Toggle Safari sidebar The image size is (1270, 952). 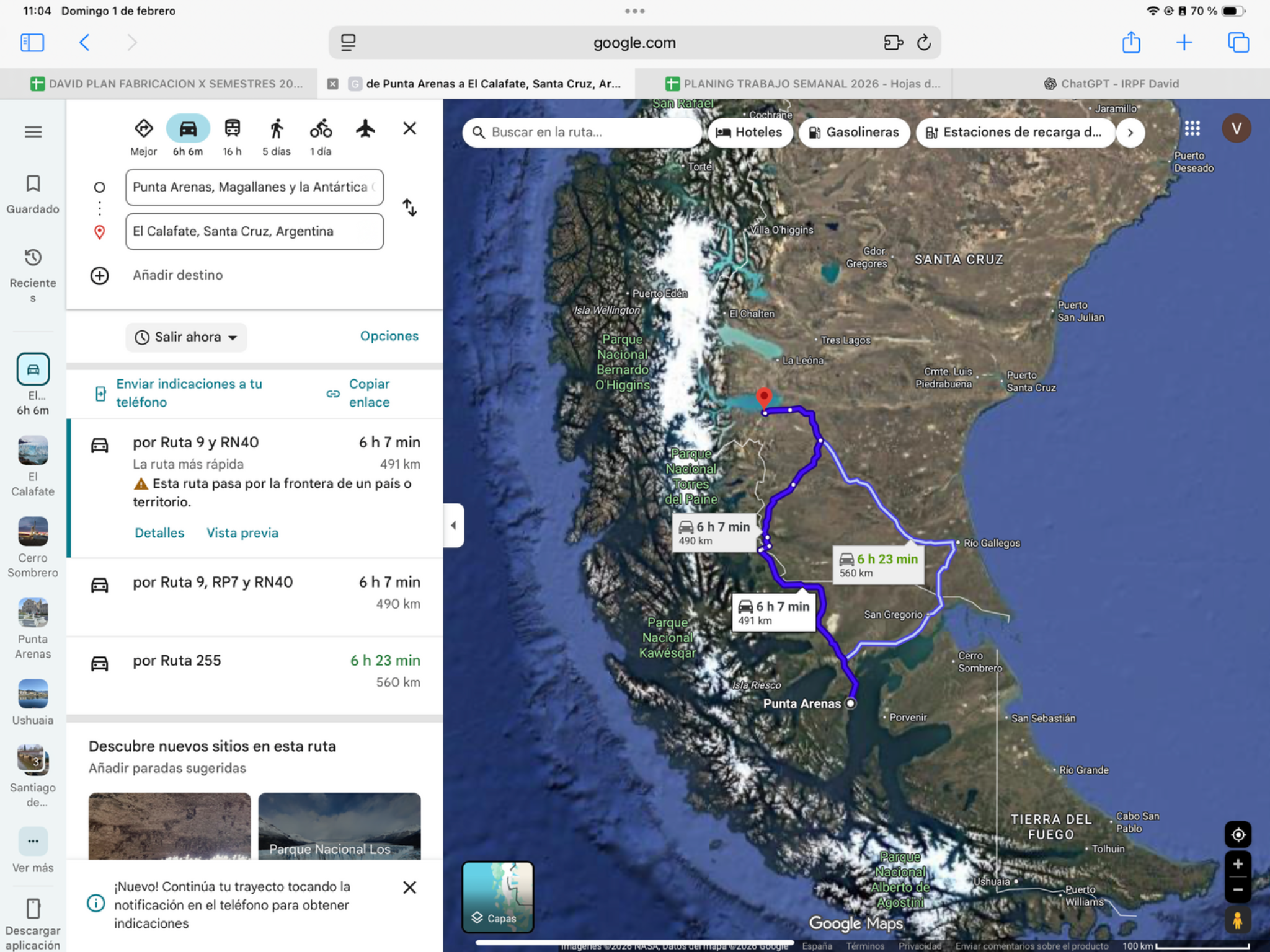click(x=32, y=43)
